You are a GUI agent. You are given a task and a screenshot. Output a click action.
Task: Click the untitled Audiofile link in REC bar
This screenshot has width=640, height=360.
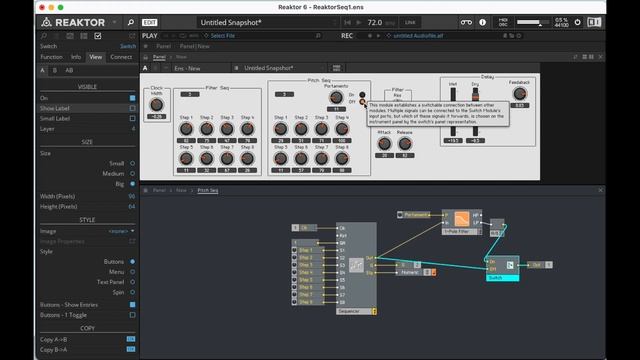[x=418, y=36]
